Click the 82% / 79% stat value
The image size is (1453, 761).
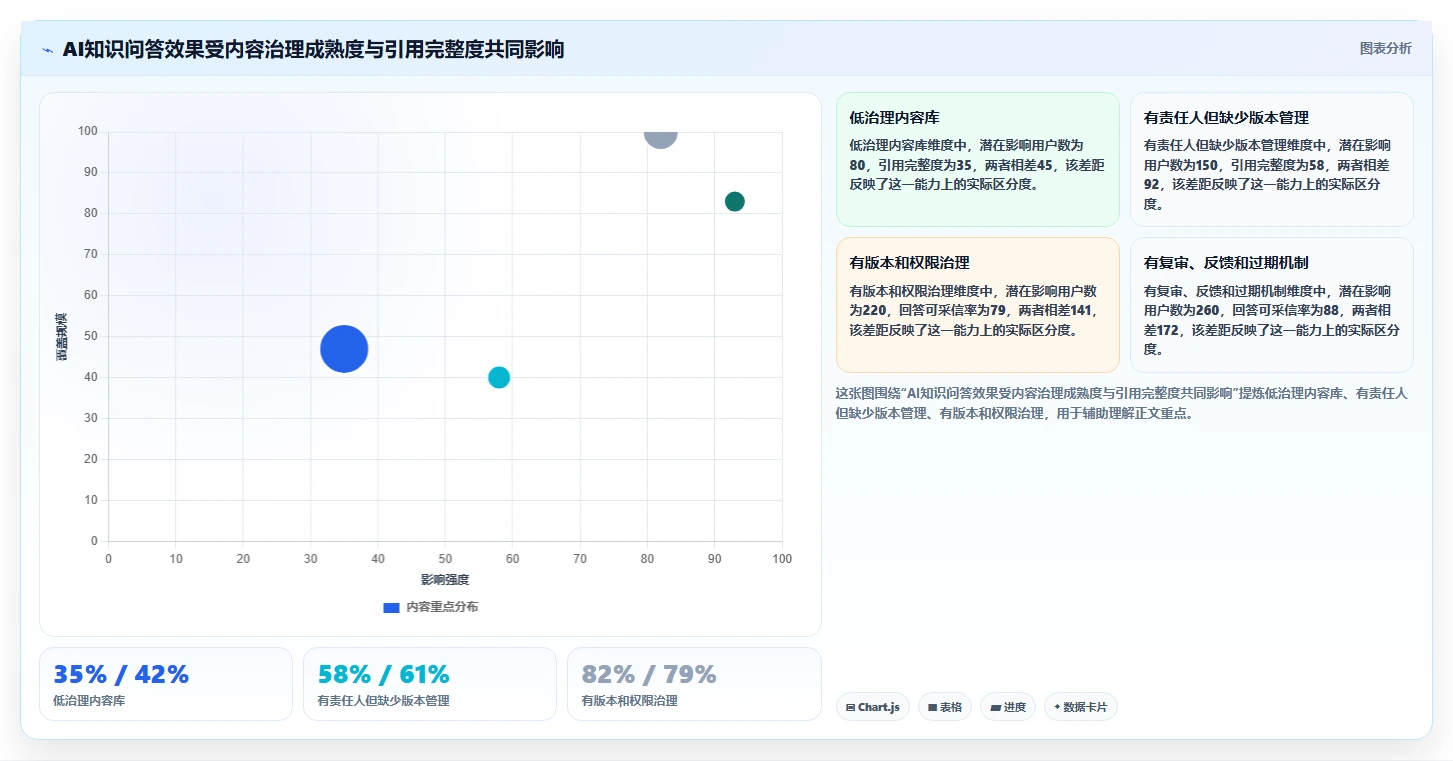[x=649, y=675]
